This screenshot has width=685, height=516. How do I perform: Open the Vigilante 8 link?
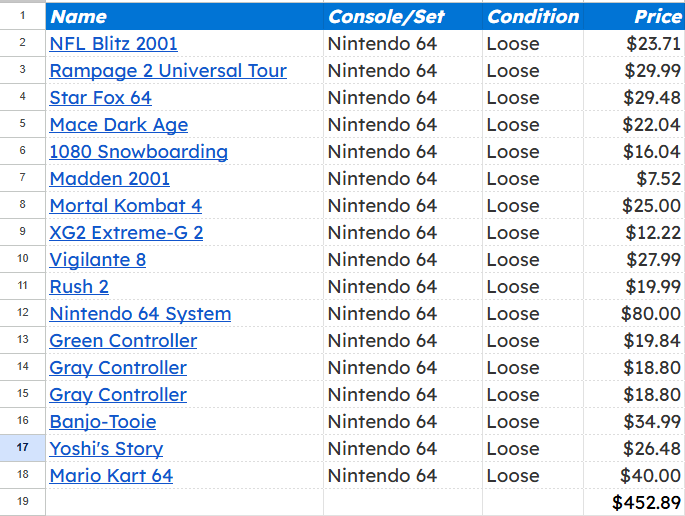[98, 260]
